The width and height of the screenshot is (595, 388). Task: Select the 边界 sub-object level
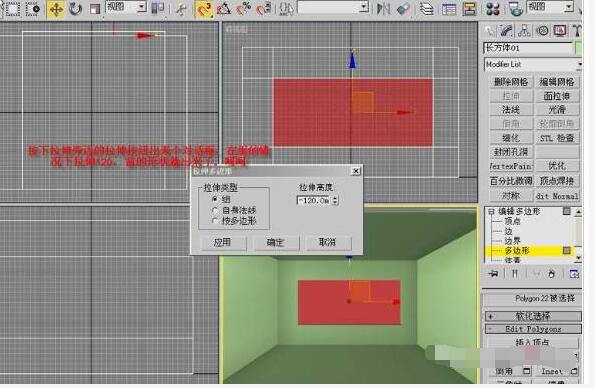(x=512, y=241)
